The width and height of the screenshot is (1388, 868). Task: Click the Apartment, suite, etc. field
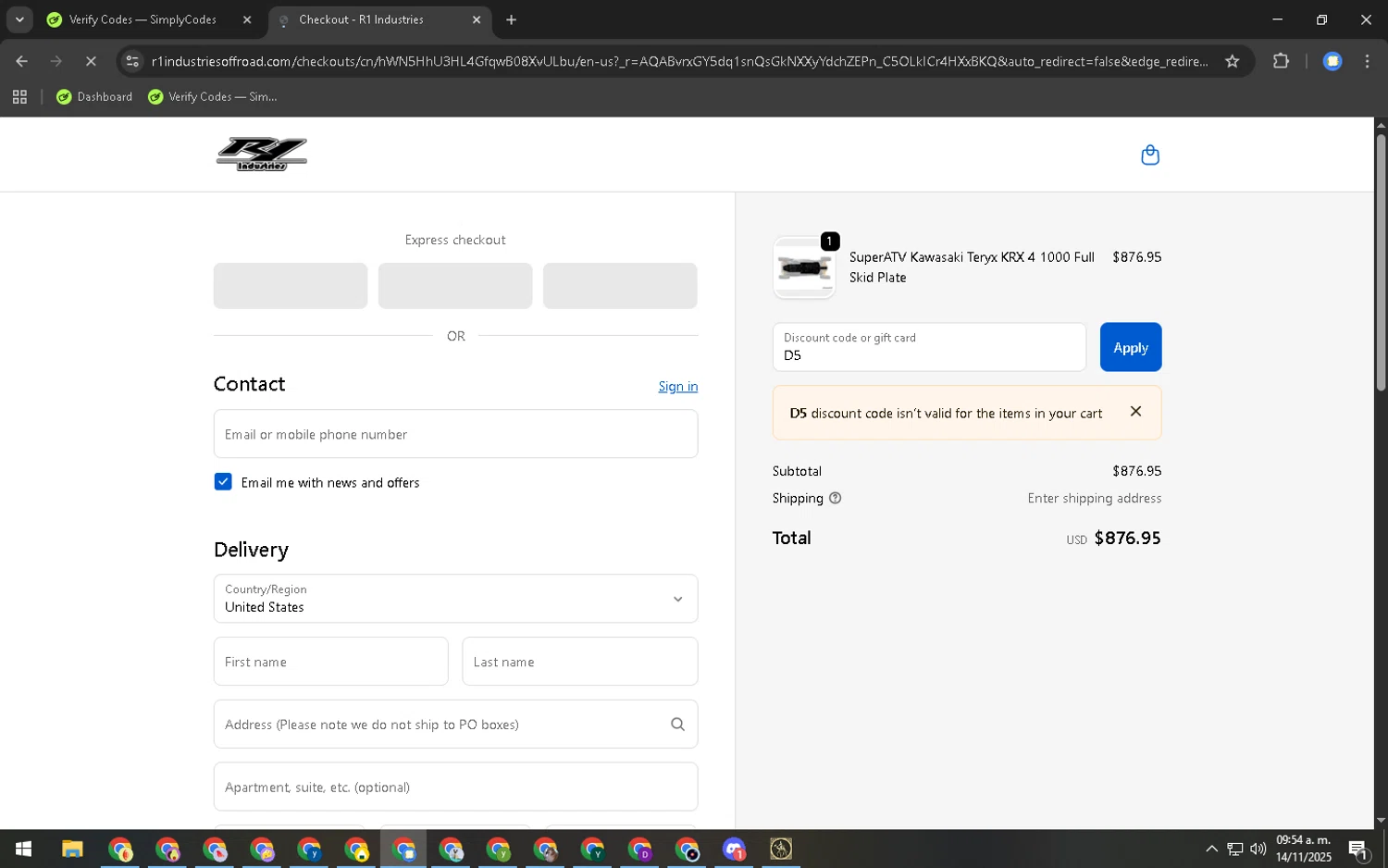tap(455, 787)
